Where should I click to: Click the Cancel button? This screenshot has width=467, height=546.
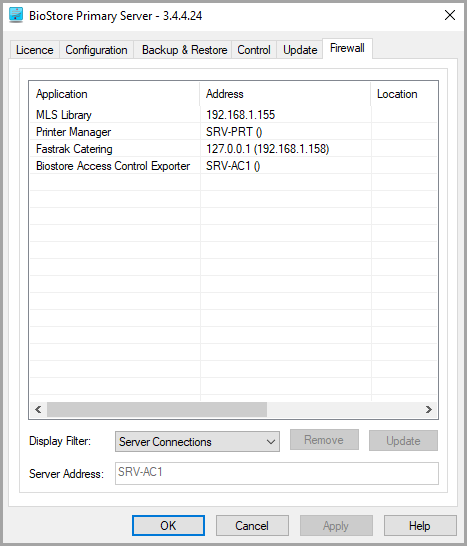click(252, 525)
